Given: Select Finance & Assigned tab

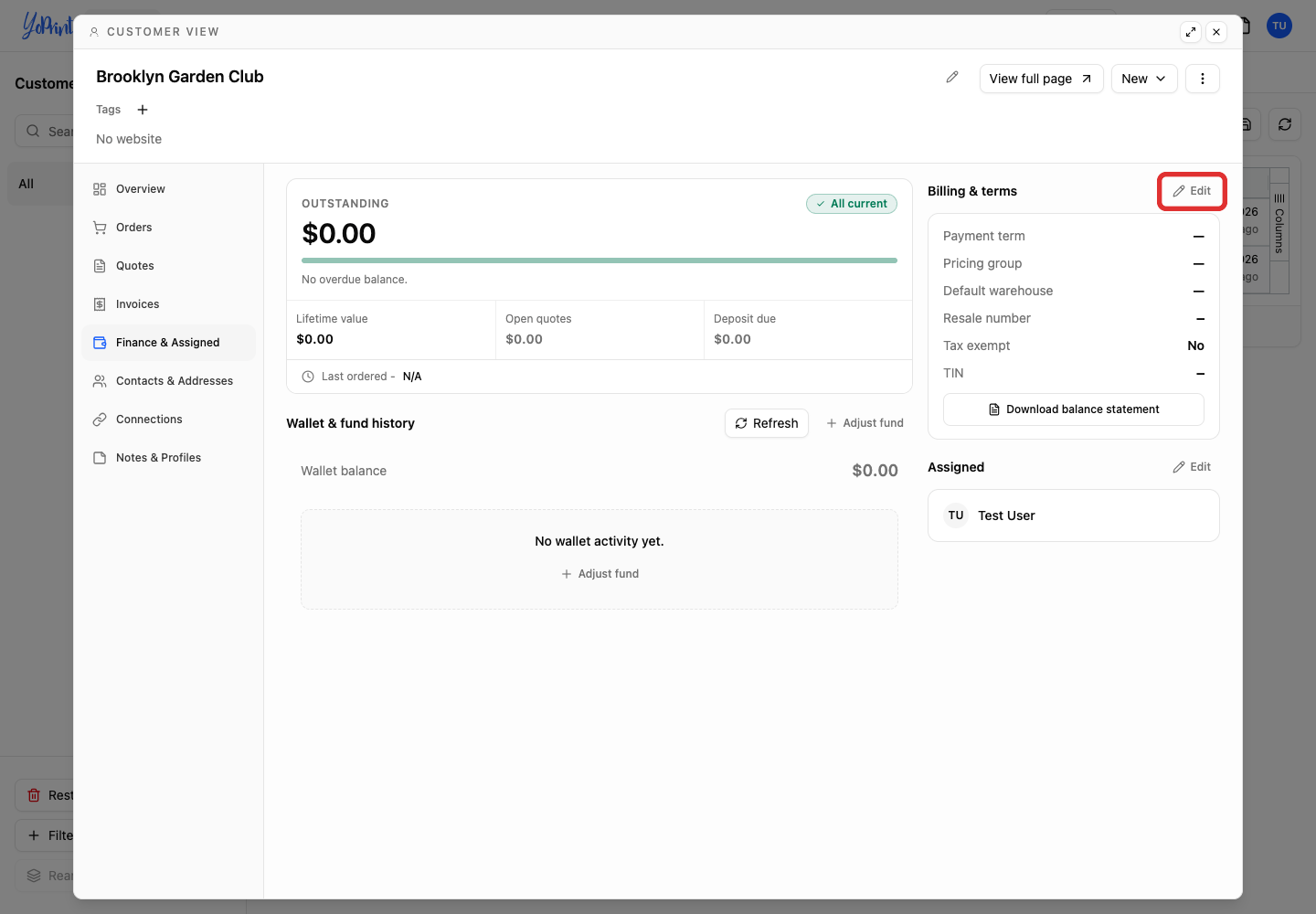Looking at the screenshot, I should coord(168,343).
